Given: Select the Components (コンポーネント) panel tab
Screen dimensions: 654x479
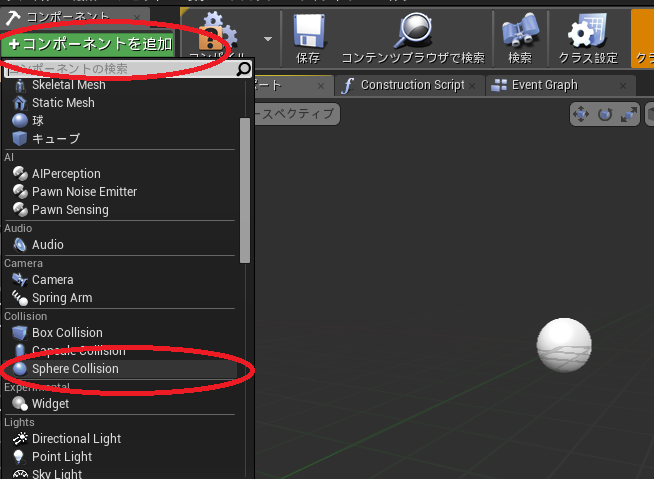Looking at the screenshot, I should (x=75, y=18).
